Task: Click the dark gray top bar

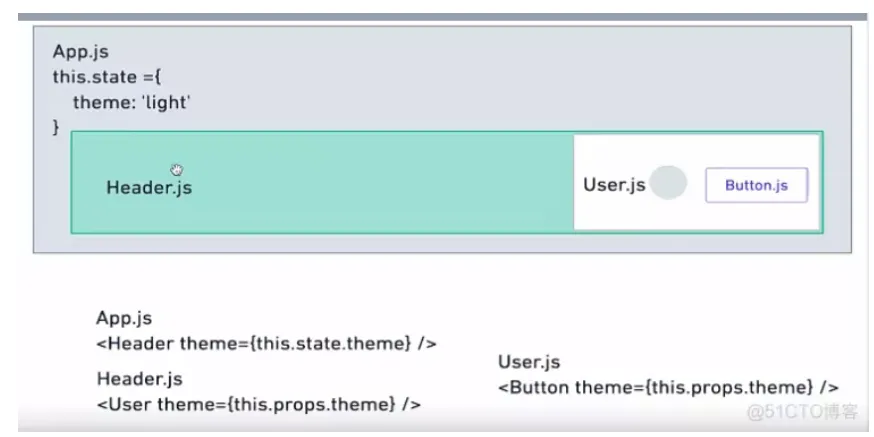Action: pyautogui.click(x=442, y=17)
